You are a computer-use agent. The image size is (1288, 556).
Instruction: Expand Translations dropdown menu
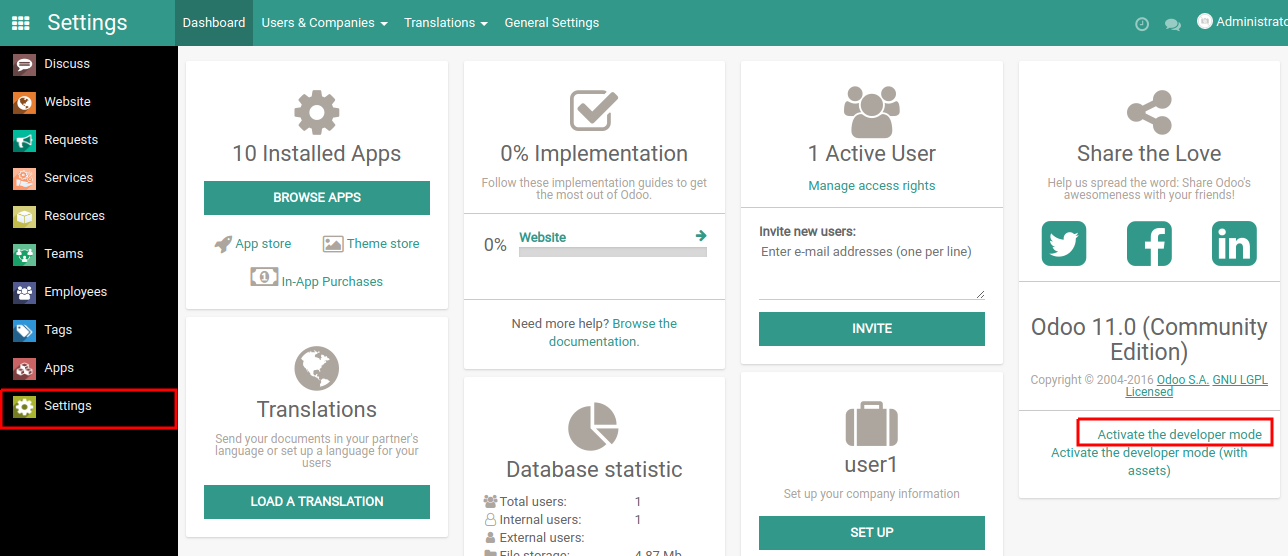446,23
